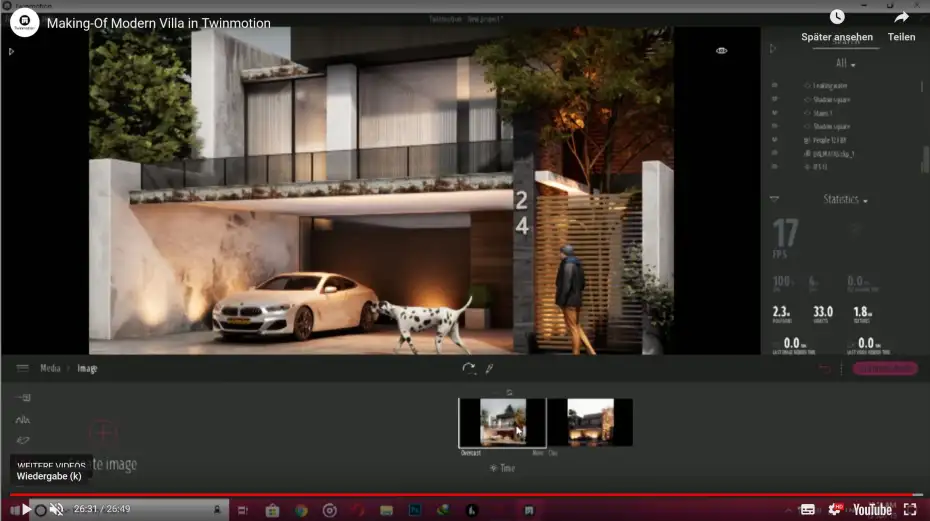Click the 'Overcast' label under thumbnail

pos(471,453)
